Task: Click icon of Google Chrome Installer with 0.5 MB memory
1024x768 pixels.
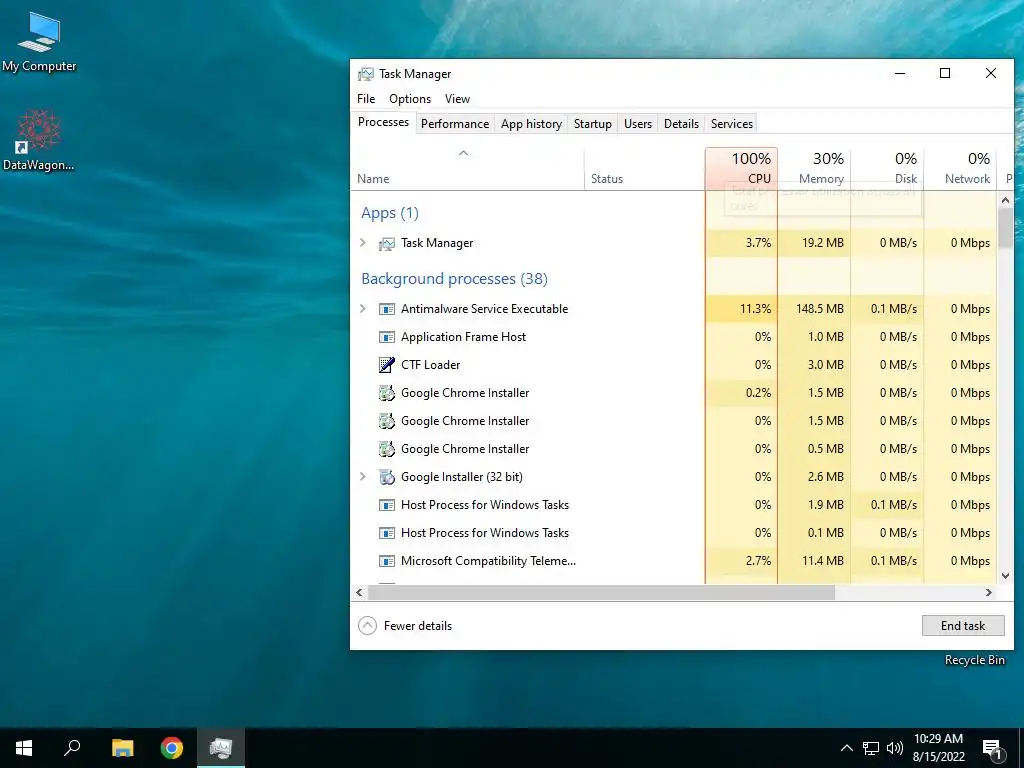Action: [x=387, y=449]
